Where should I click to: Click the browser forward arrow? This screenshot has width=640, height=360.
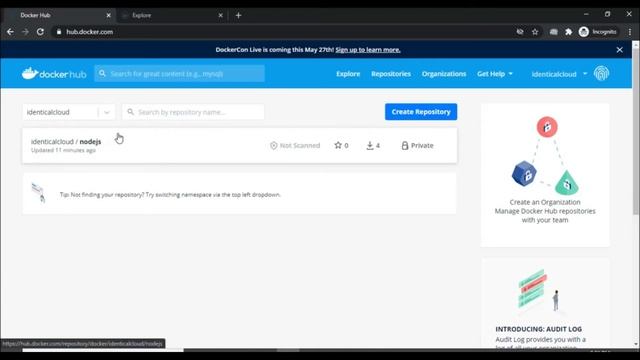25,32
